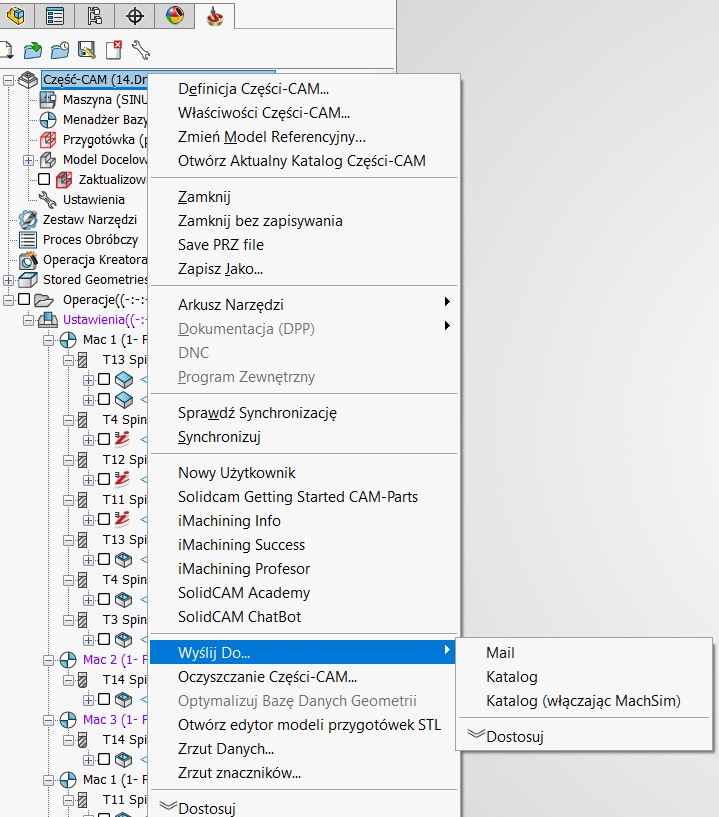The width and height of the screenshot is (719, 817).
Task: Click the red iMachining icon under T12
Action: 122,479
